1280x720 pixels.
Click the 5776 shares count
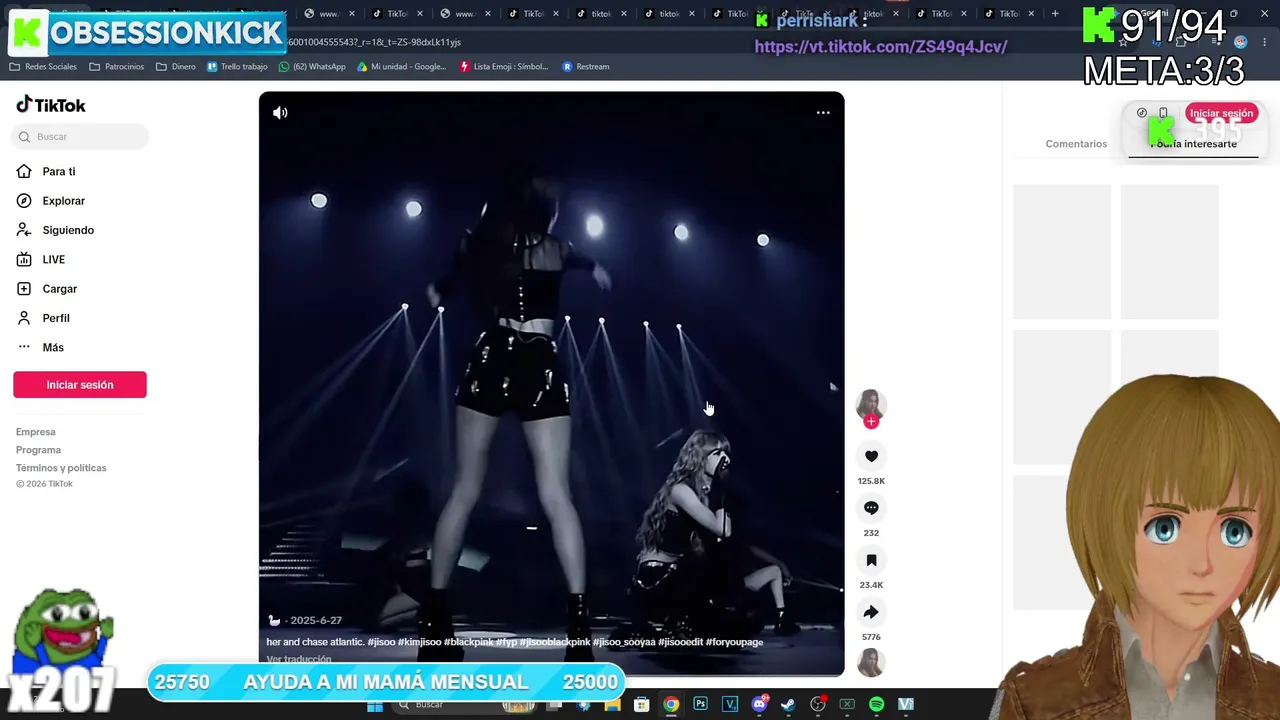pos(871,637)
